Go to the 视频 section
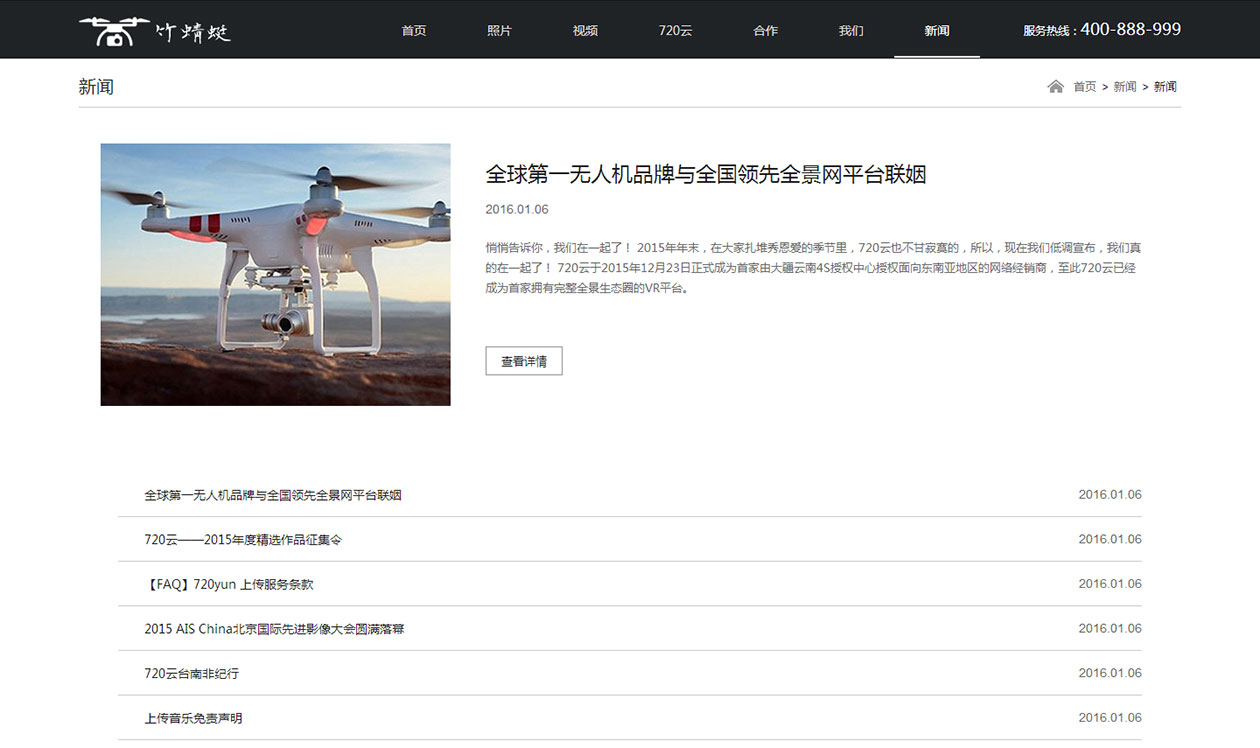This screenshot has width=1260, height=748. (585, 31)
